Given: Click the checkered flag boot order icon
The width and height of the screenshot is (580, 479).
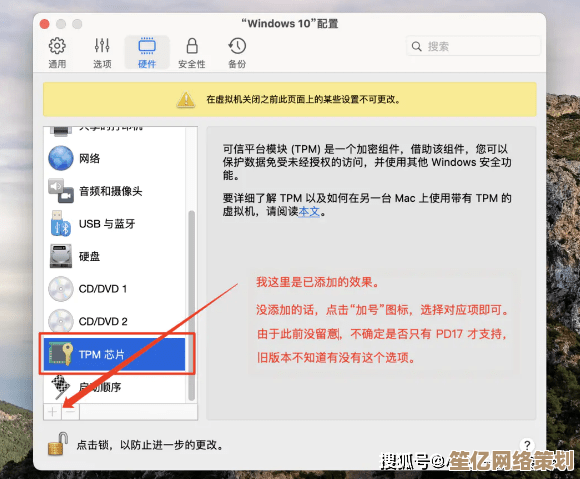Looking at the screenshot, I should pyautogui.click(x=60, y=387).
